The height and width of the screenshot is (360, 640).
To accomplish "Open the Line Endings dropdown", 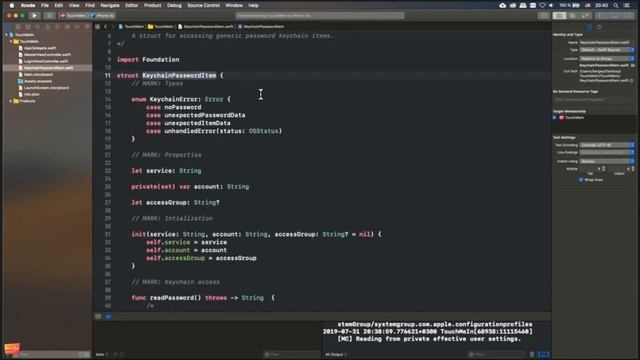I will 607,153.
